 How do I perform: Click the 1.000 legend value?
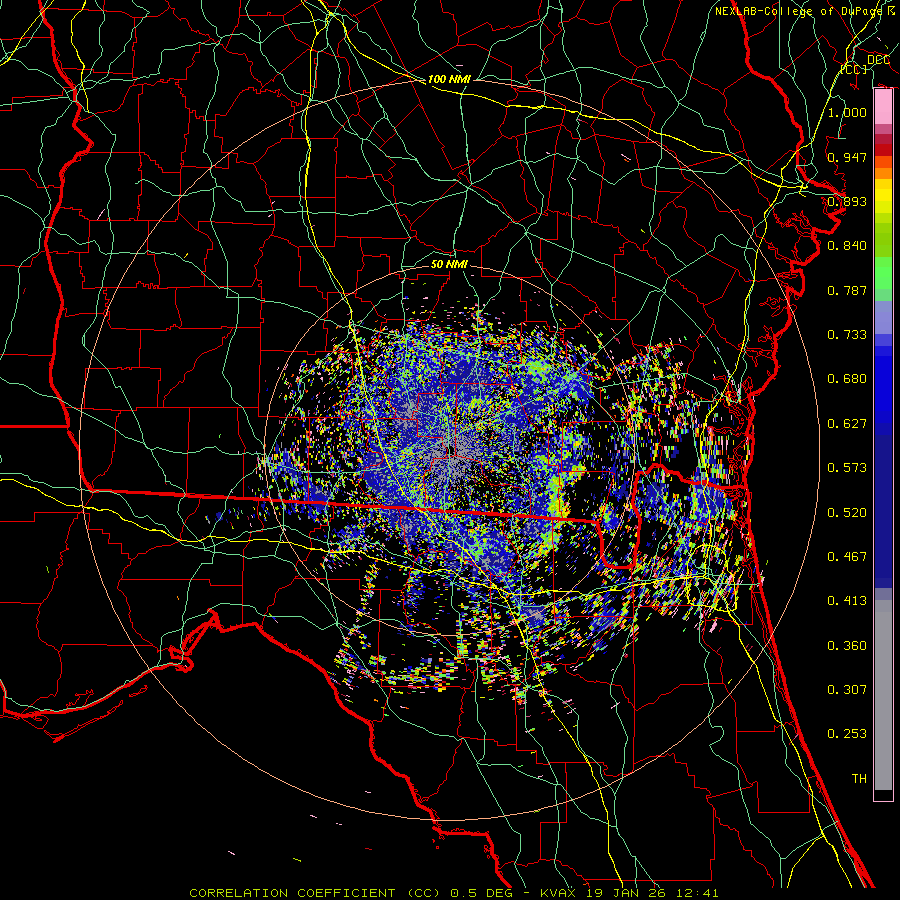pyautogui.click(x=847, y=112)
